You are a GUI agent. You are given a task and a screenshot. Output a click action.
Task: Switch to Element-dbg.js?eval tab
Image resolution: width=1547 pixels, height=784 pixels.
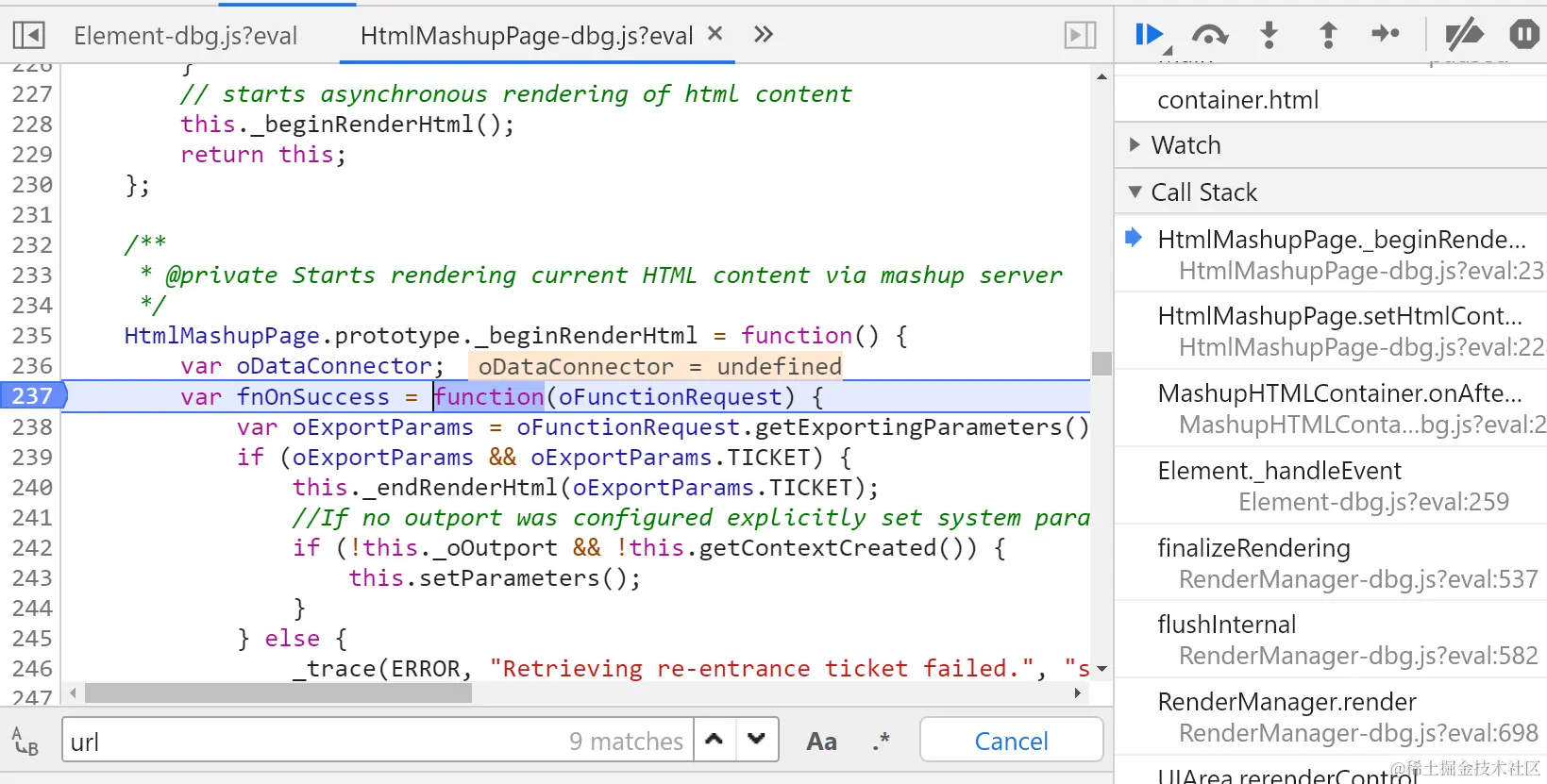186,36
